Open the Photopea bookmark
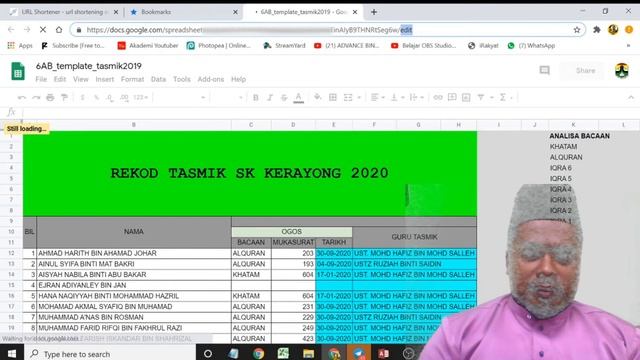This screenshot has height=360, width=640. [x=218, y=46]
